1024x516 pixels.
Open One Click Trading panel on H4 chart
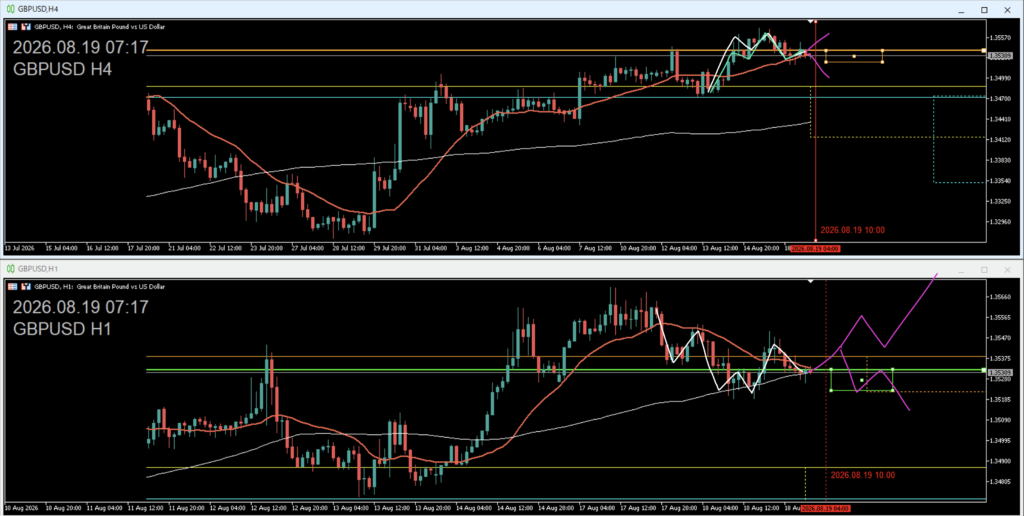click(12, 27)
